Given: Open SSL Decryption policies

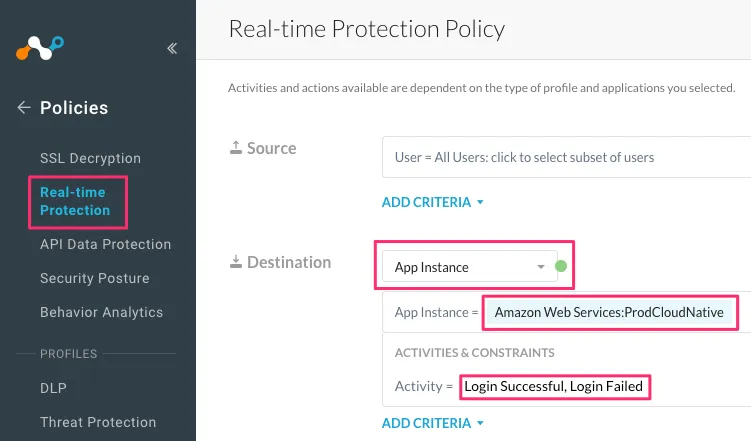Looking at the screenshot, I should (x=90, y=158).
